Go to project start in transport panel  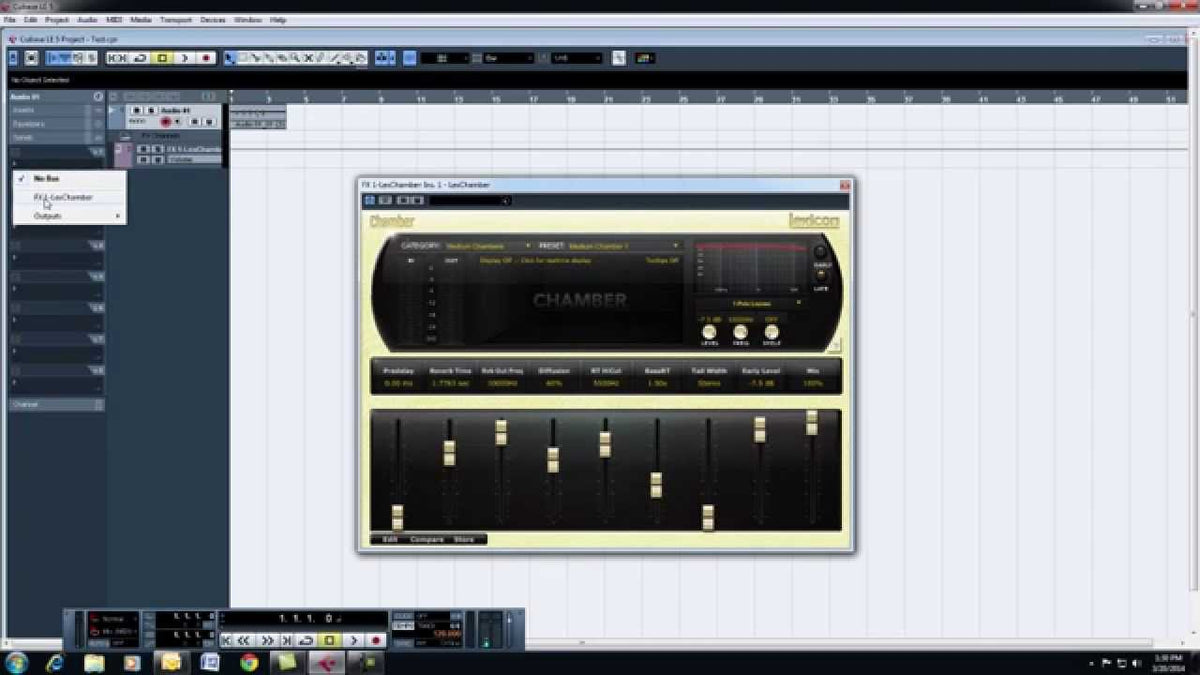point(227,640)
